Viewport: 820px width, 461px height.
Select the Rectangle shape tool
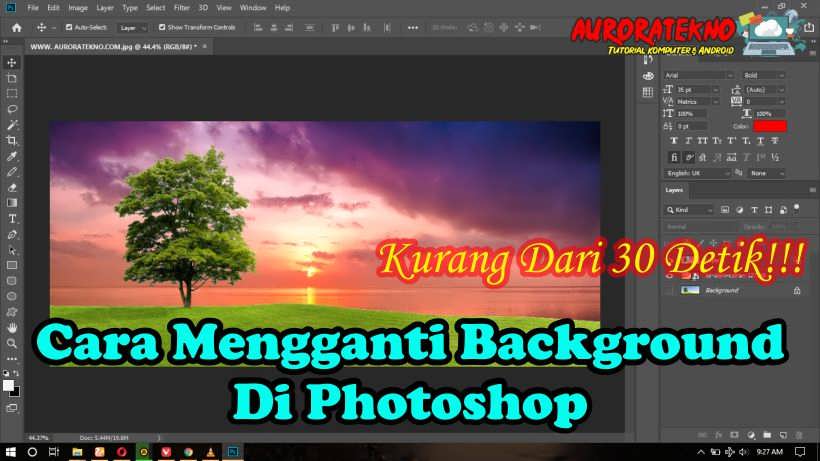tap(12, 265)
